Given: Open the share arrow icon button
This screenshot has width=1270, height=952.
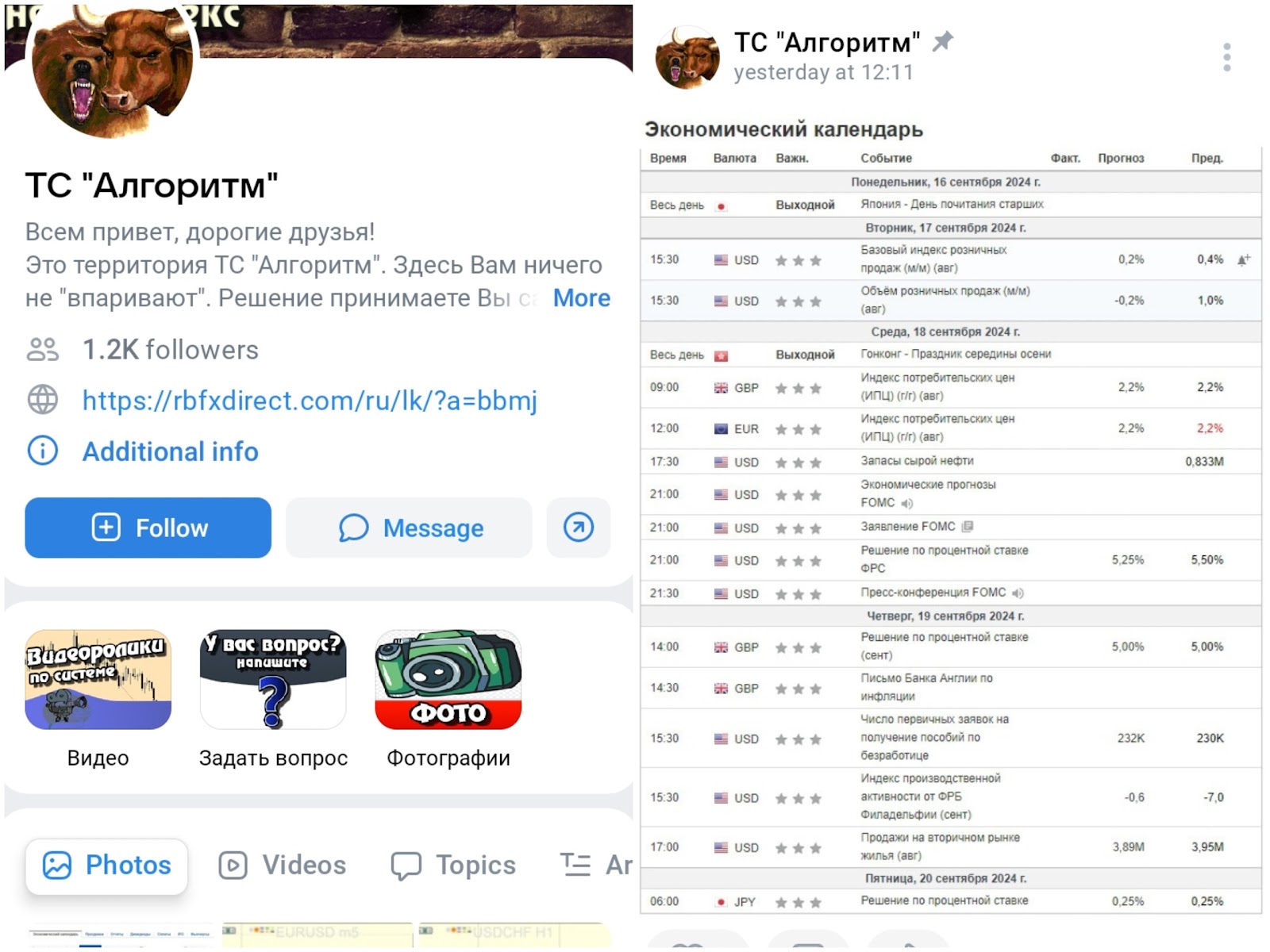Looking at the screenshot, I should (x=579, y=528).
